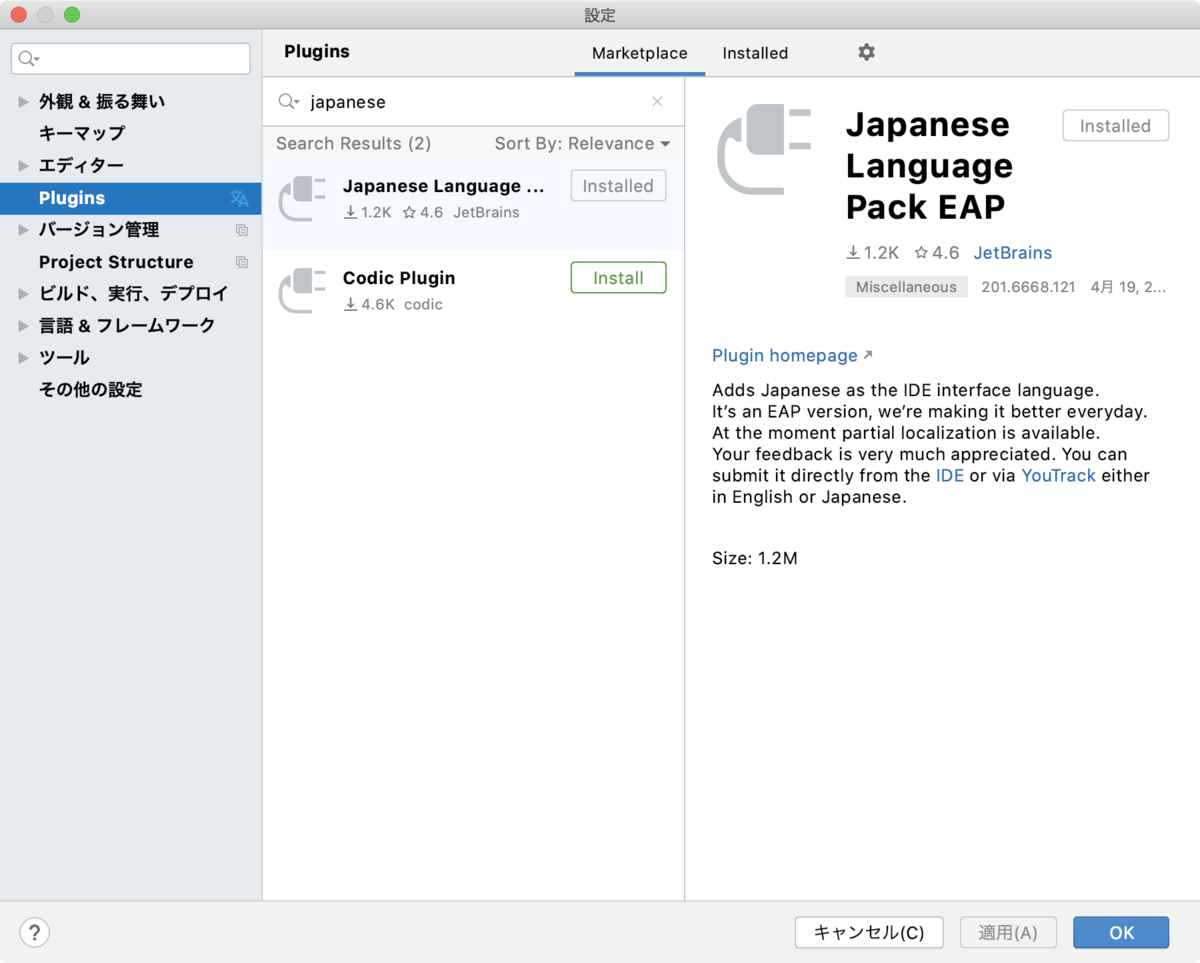
Task: Click the version number 201.6668.121
Action: coord(1028,287)
